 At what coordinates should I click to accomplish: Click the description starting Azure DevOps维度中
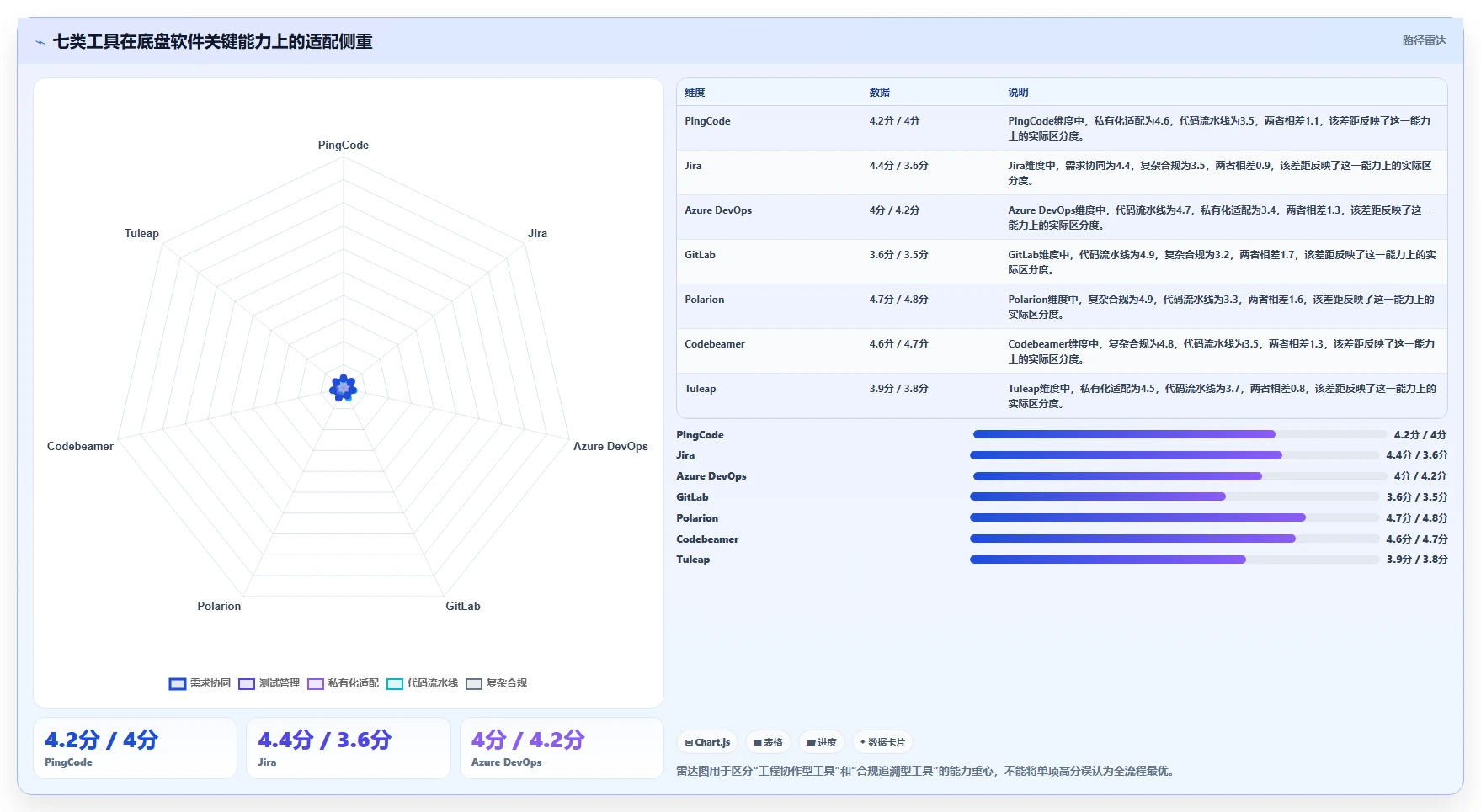click(x=1222, y=218)
